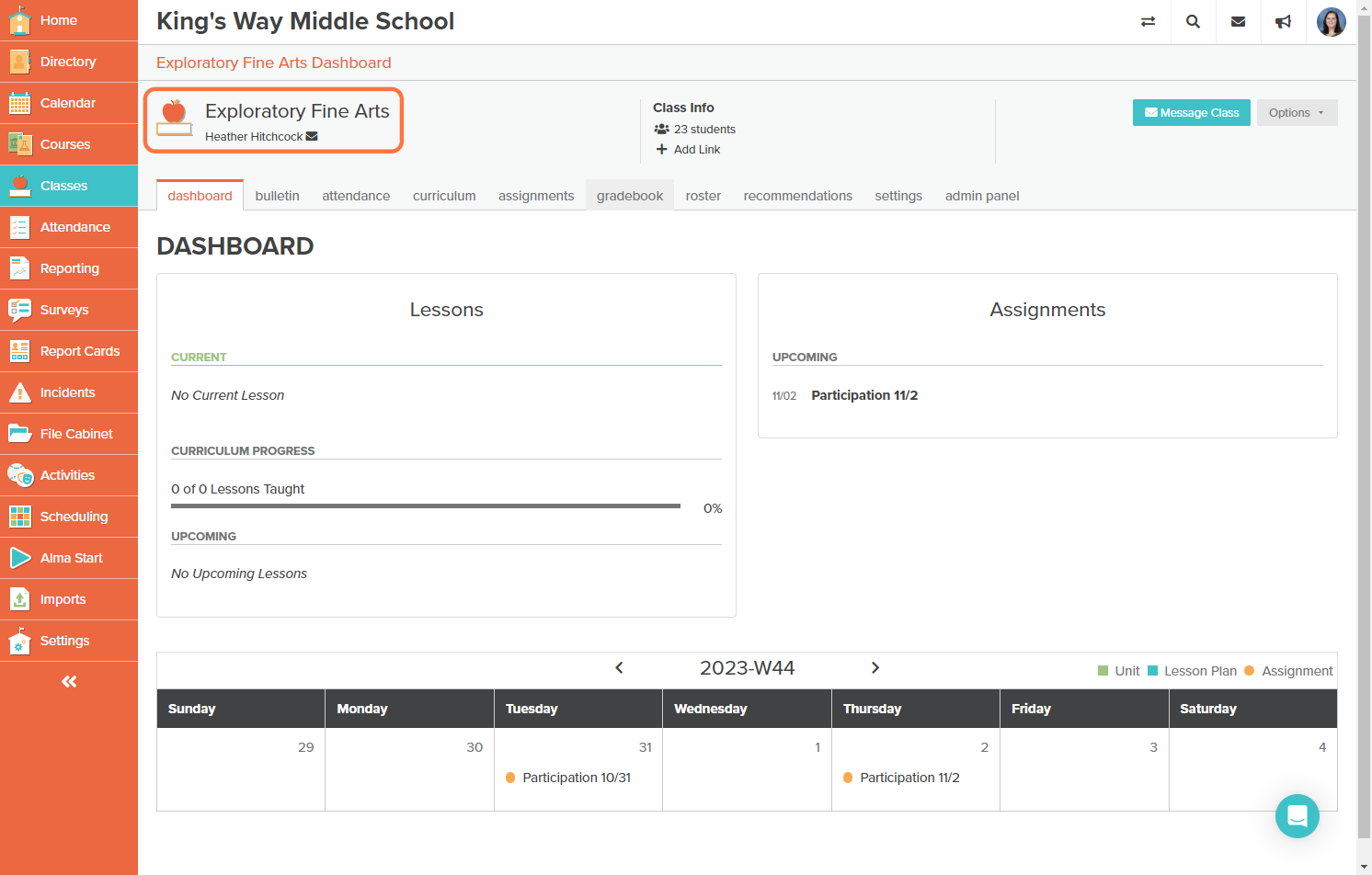
Task: Open the Home sidebar icon
Action: click(x=20, y=20)
